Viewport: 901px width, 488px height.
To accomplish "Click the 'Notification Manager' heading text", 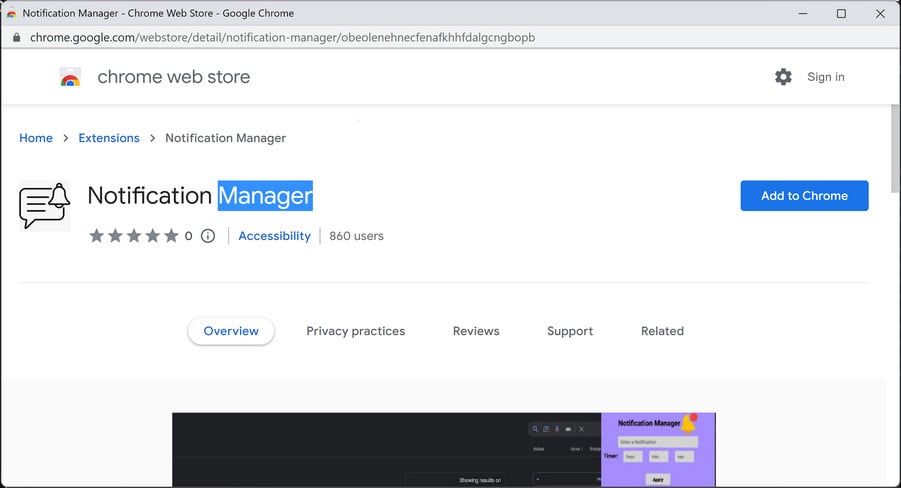I will pyautogui.click(x=200, y=195).
